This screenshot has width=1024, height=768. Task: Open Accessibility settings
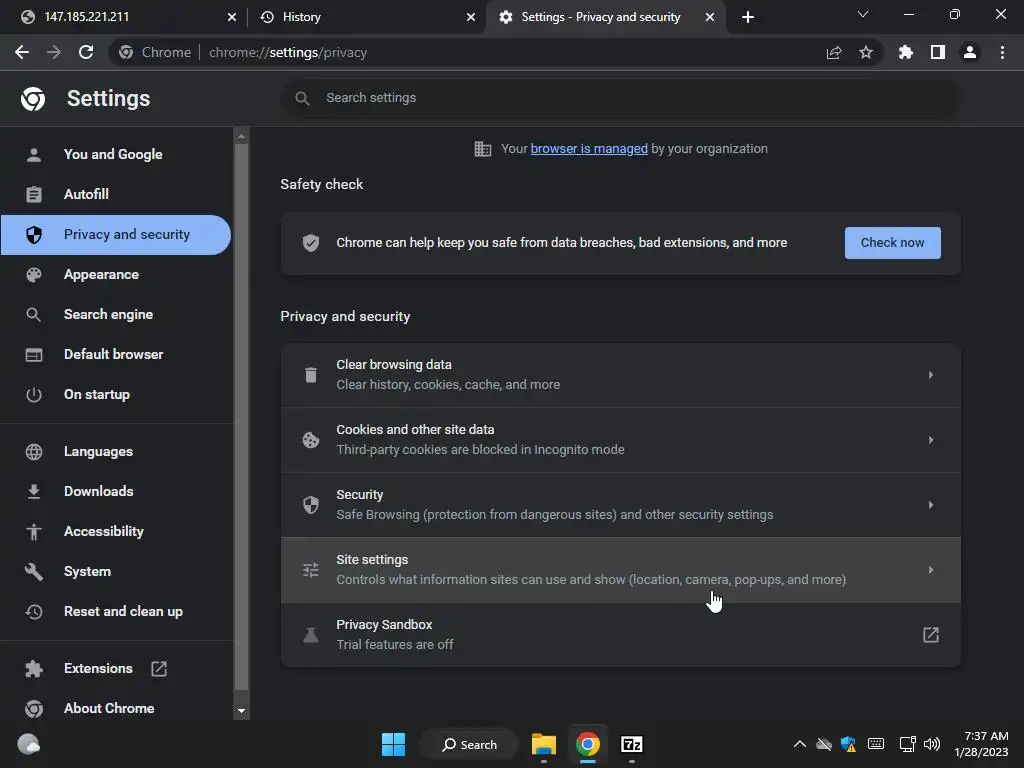click(x=116, y=531)
